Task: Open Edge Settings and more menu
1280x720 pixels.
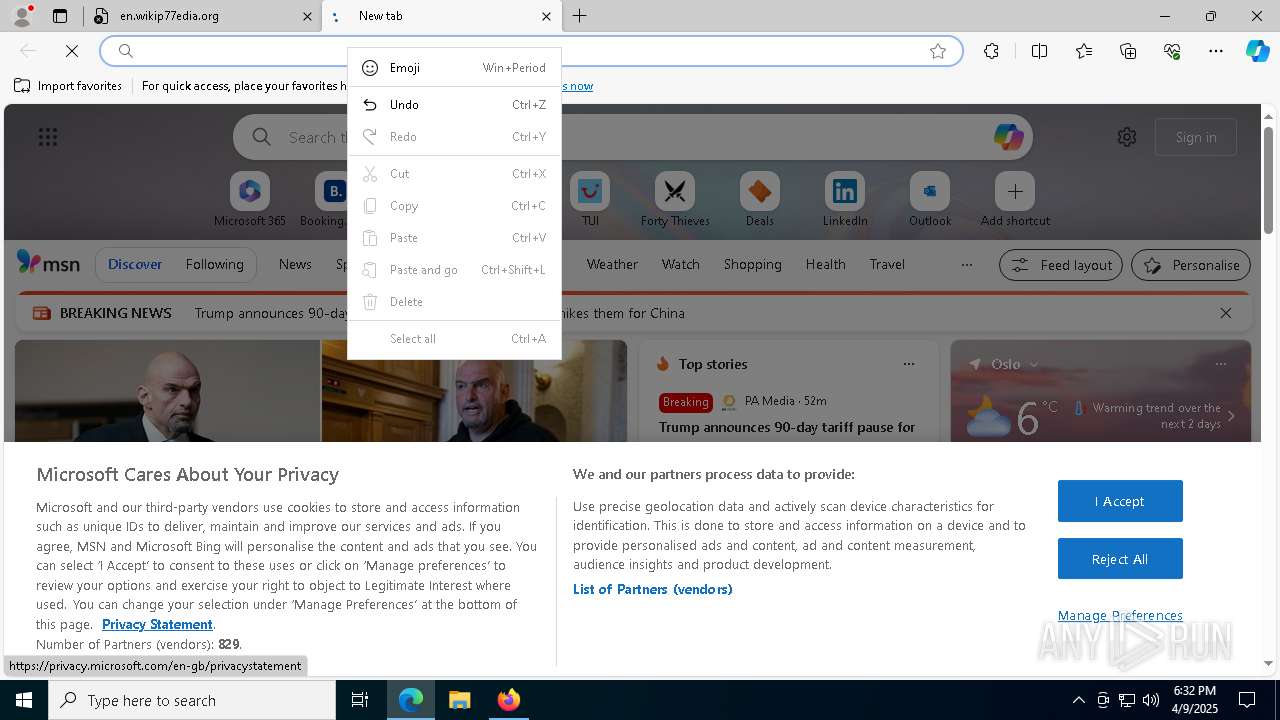Action: point(1216,51)
